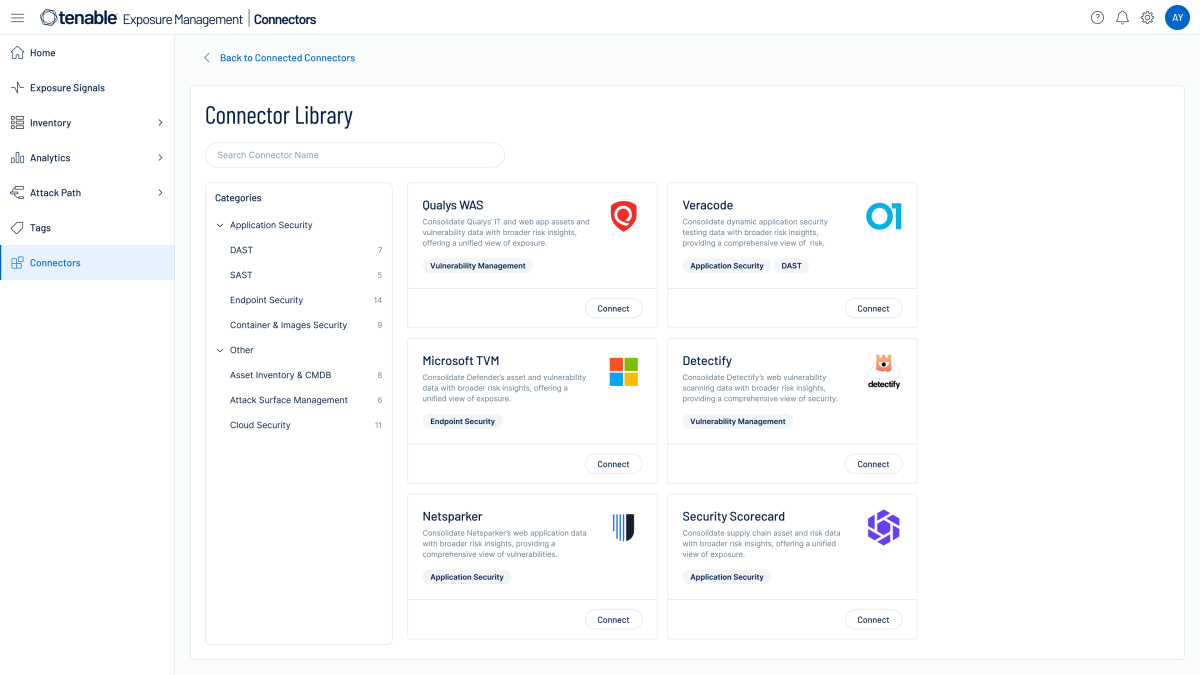Click the Netsparker striped shield logo
The height and width of the screenshot is (675, 1200).
[x=624, y=527]
